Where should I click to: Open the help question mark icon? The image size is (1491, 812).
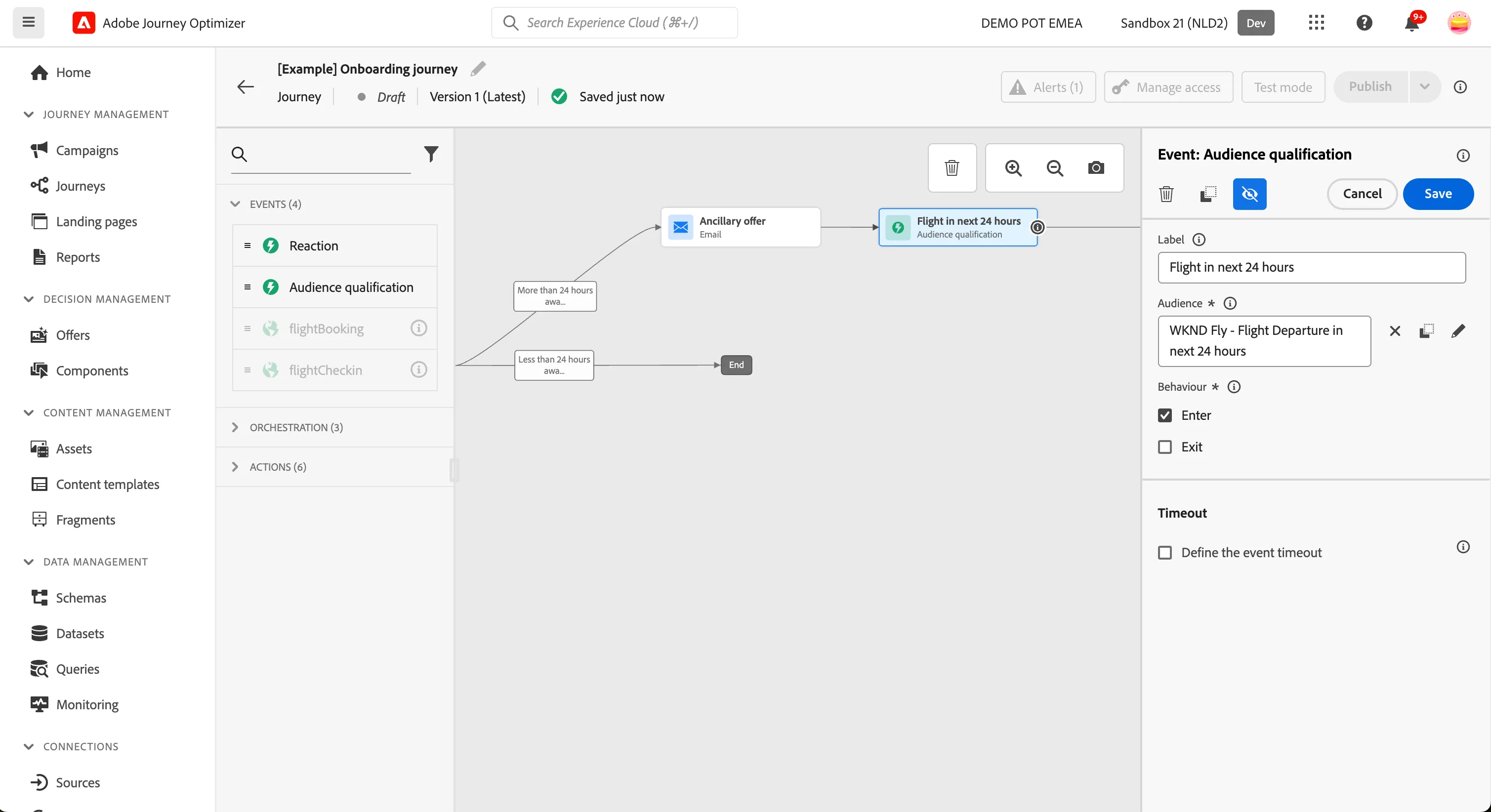(x=1364, y=23)
